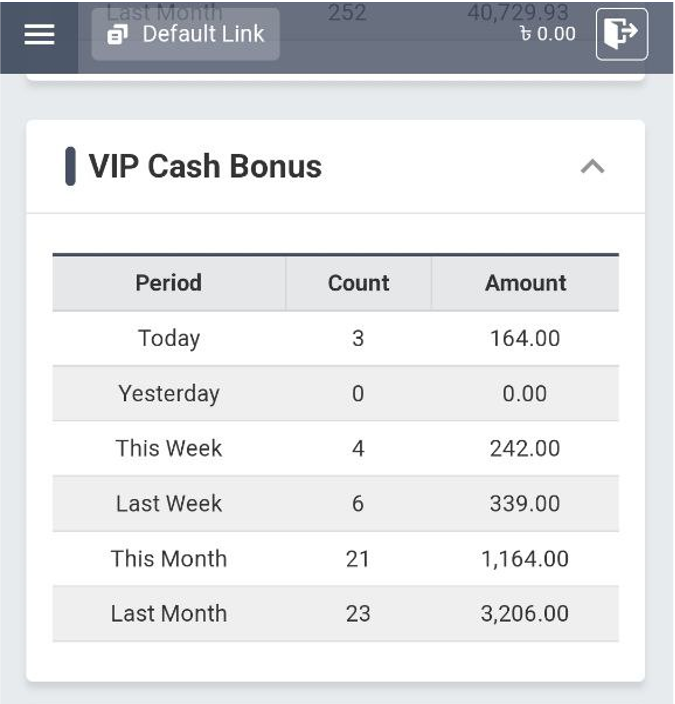Select the Today row label

168,338
